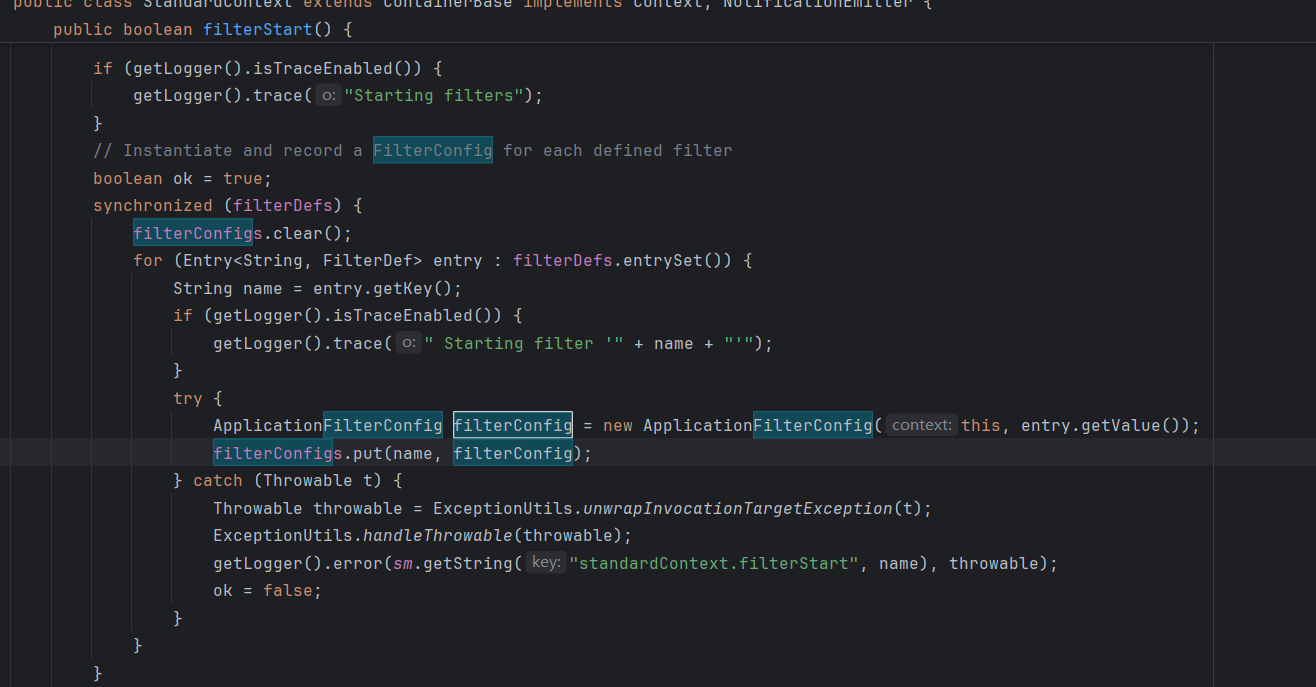
Task: Click the sm field in getString call
Action: [402, 563]
